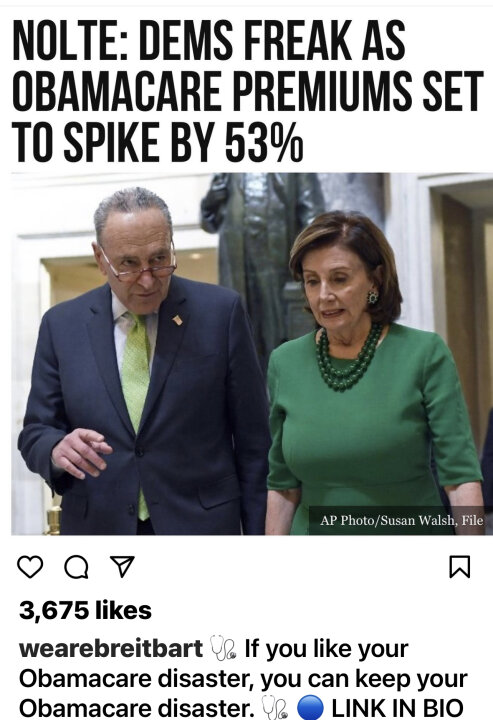
Task: Click the lapel pin on the navy suit
Action: [x=177, y=320]
